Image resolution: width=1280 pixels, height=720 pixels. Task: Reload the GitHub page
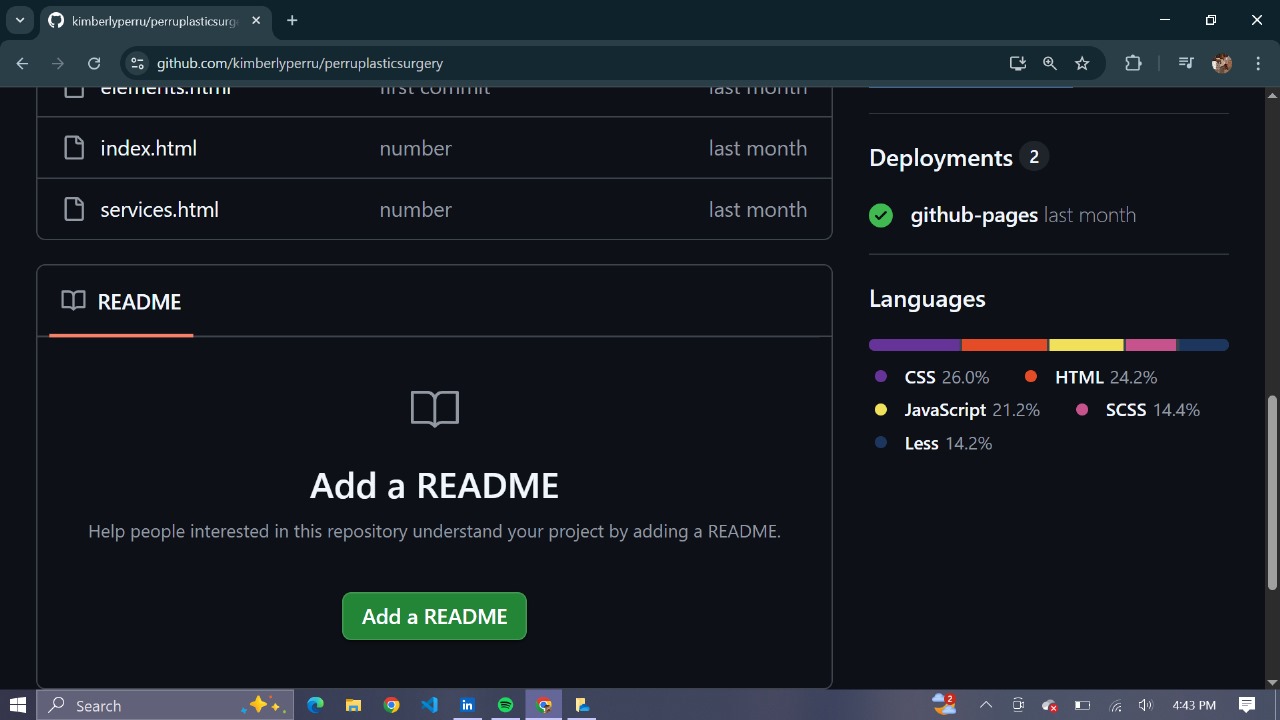pyautogui.click(x=94, y=63)
